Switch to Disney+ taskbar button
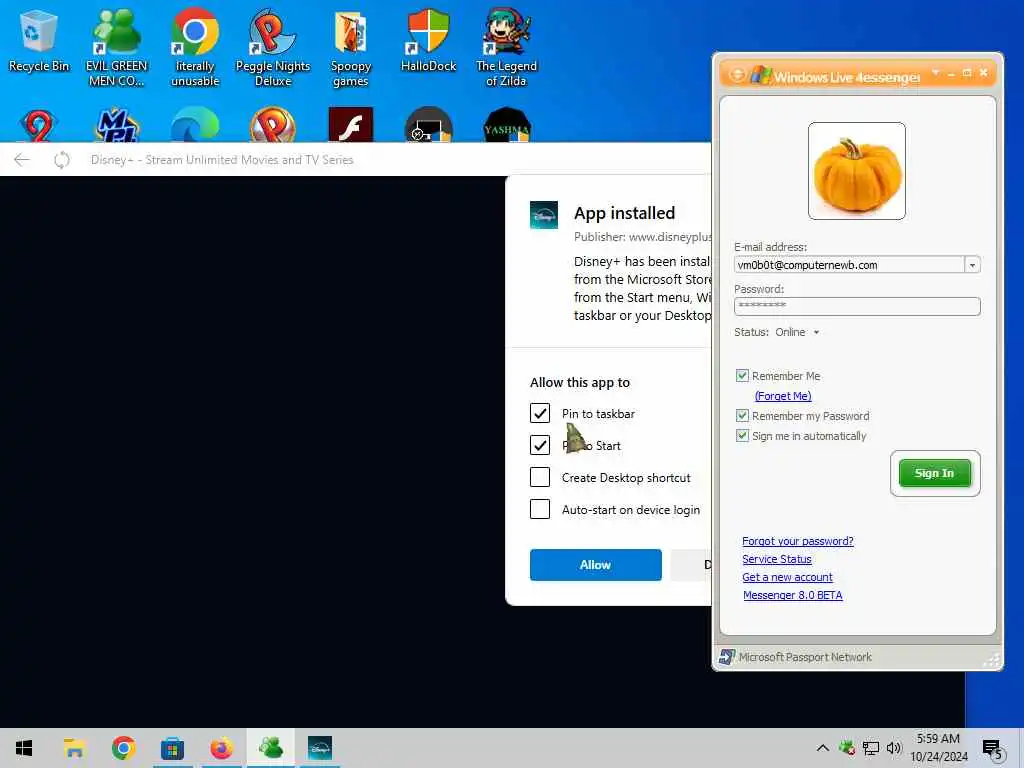Image resolution: width=1024 pixels, height=768 pixels. (320, 748)
